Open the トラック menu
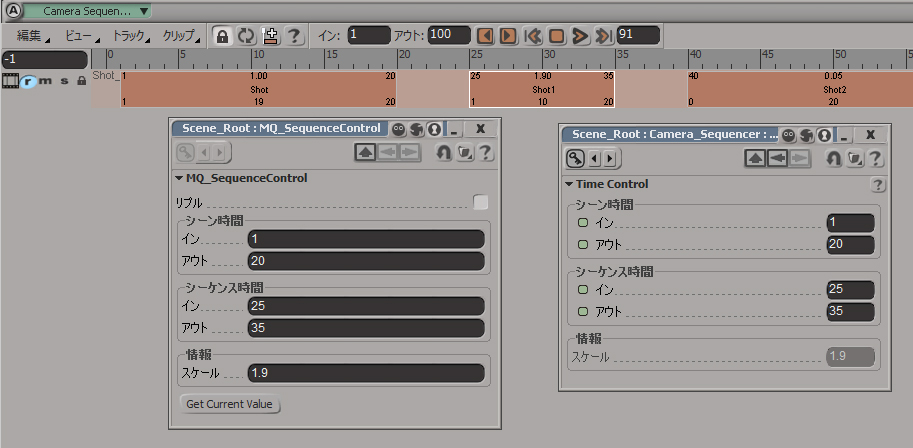Image resolution: width=913 pixels, height=448 pixels. pos(129,35)
